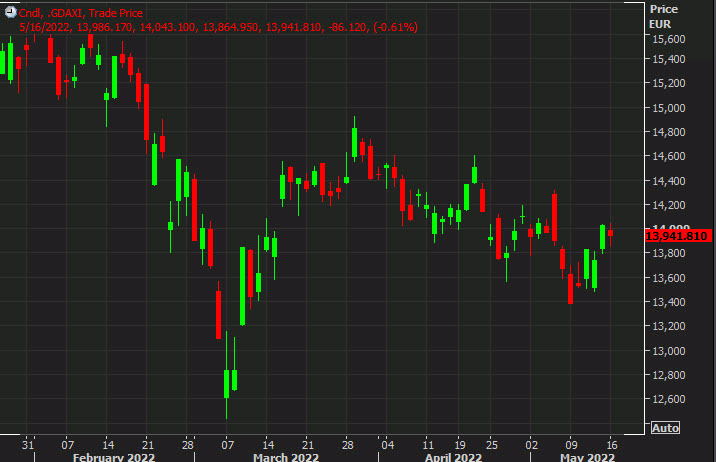Click the 31 date tick on time axis
716x462 pixels.
[28, 445]
